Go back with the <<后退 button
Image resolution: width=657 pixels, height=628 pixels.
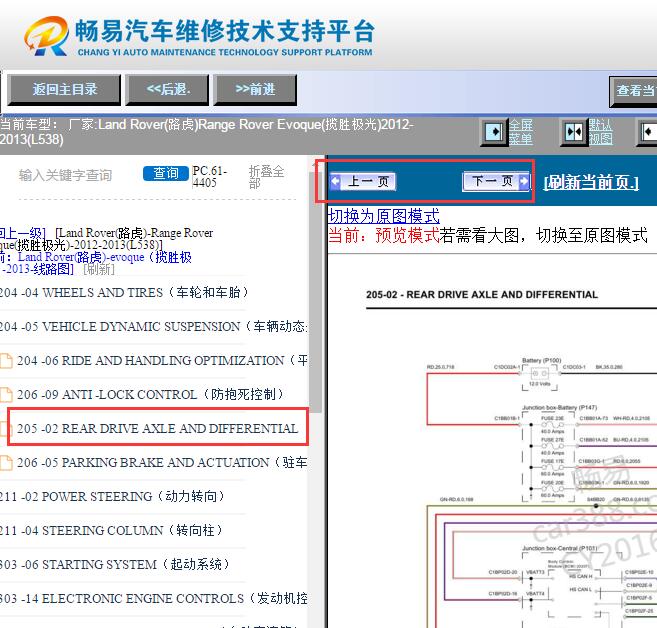click(x=168, y=90)
